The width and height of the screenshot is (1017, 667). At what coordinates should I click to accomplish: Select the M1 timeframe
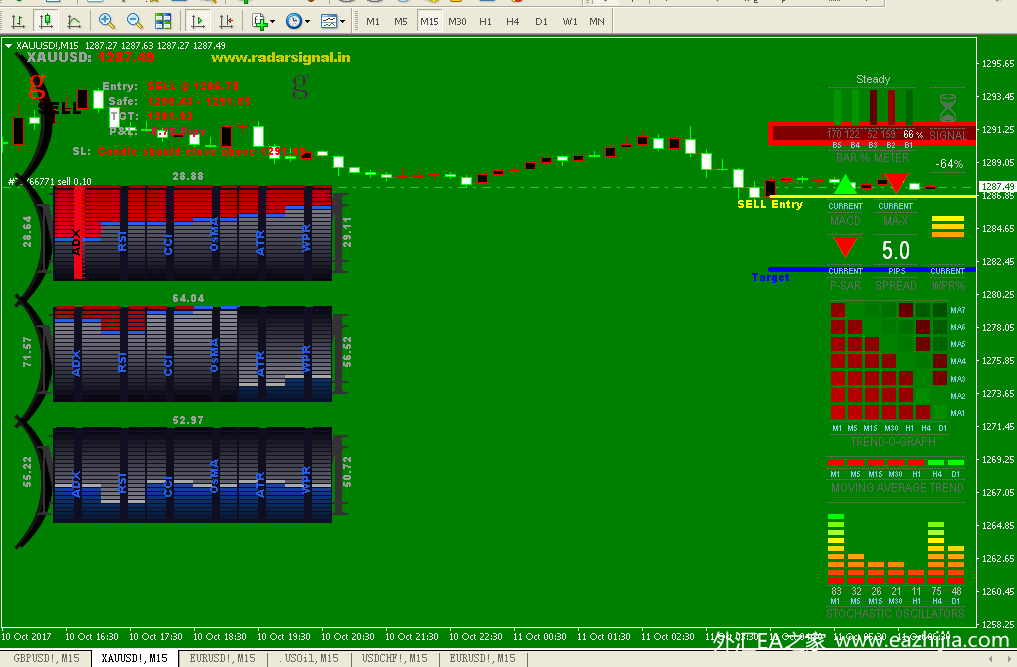[373, 21]
